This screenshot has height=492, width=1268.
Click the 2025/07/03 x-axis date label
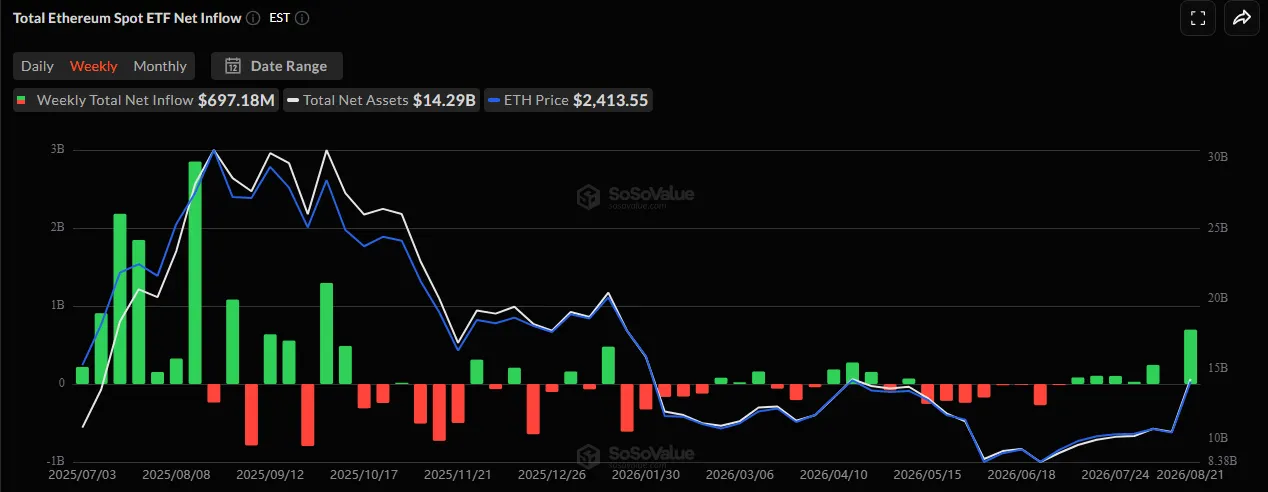(x=81, y=476)
